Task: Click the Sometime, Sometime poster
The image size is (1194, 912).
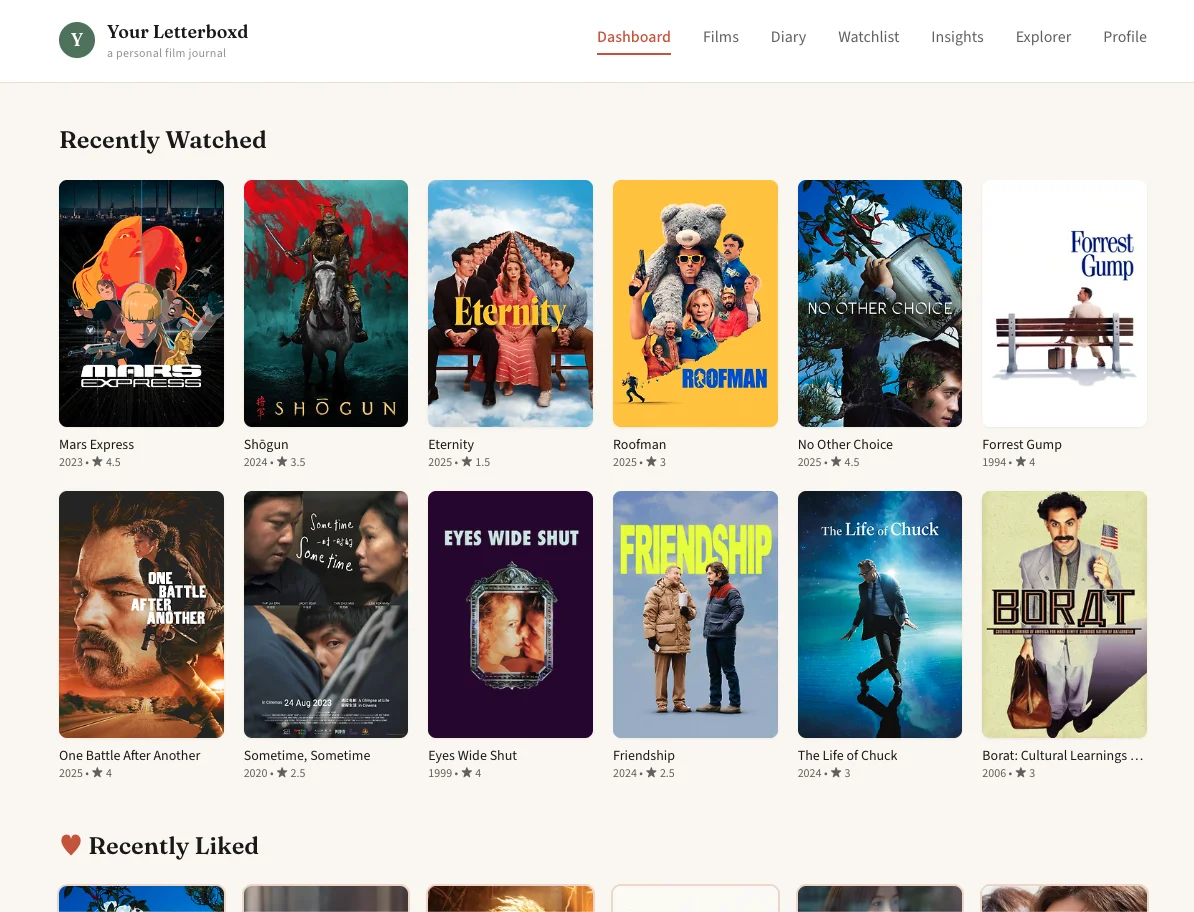Action: point(326,614)
